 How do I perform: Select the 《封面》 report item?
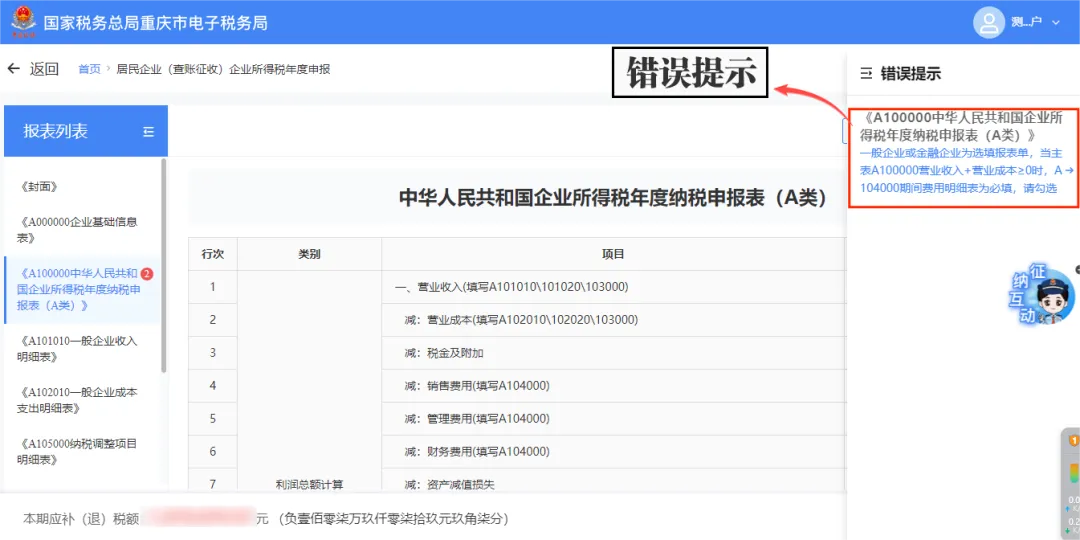coord(39,187)
